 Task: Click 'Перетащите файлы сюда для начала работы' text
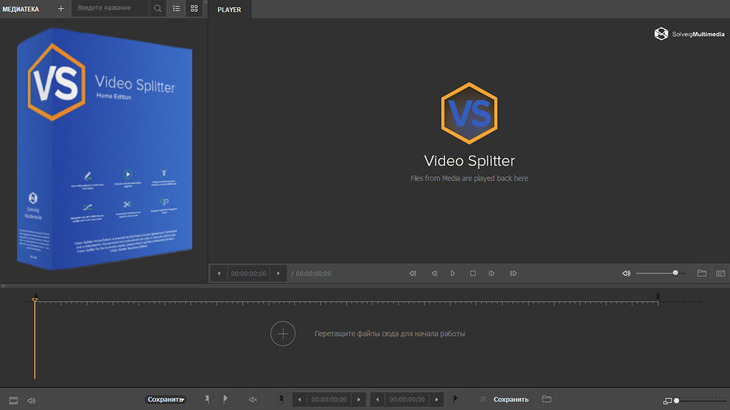[x=390, y=334]
